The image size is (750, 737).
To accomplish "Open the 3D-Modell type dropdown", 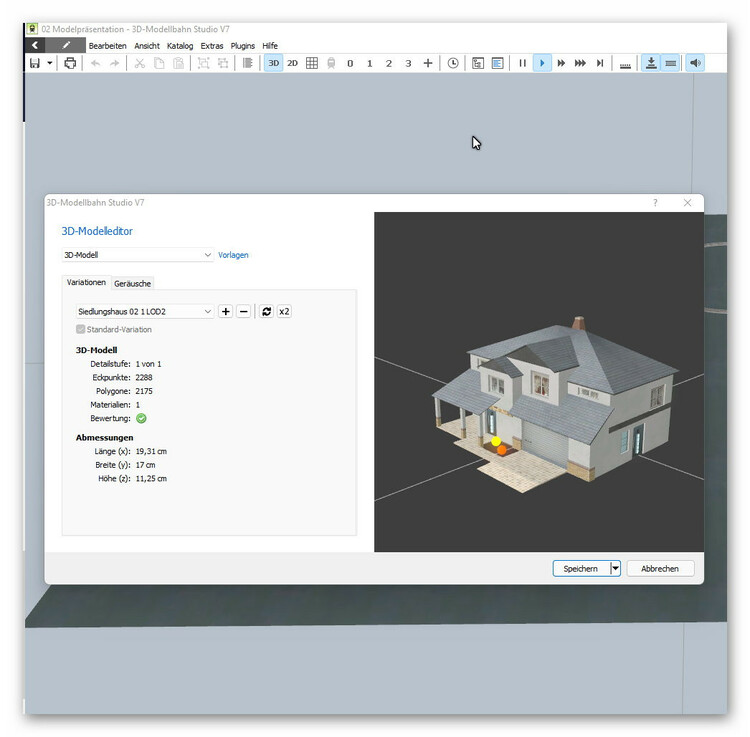I will (x=137, y=255).
